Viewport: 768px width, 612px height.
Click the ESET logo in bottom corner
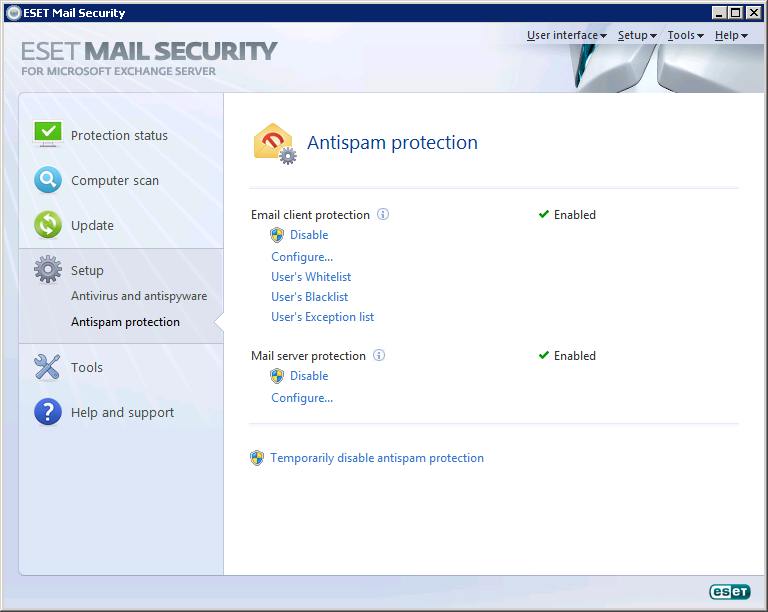729,591
